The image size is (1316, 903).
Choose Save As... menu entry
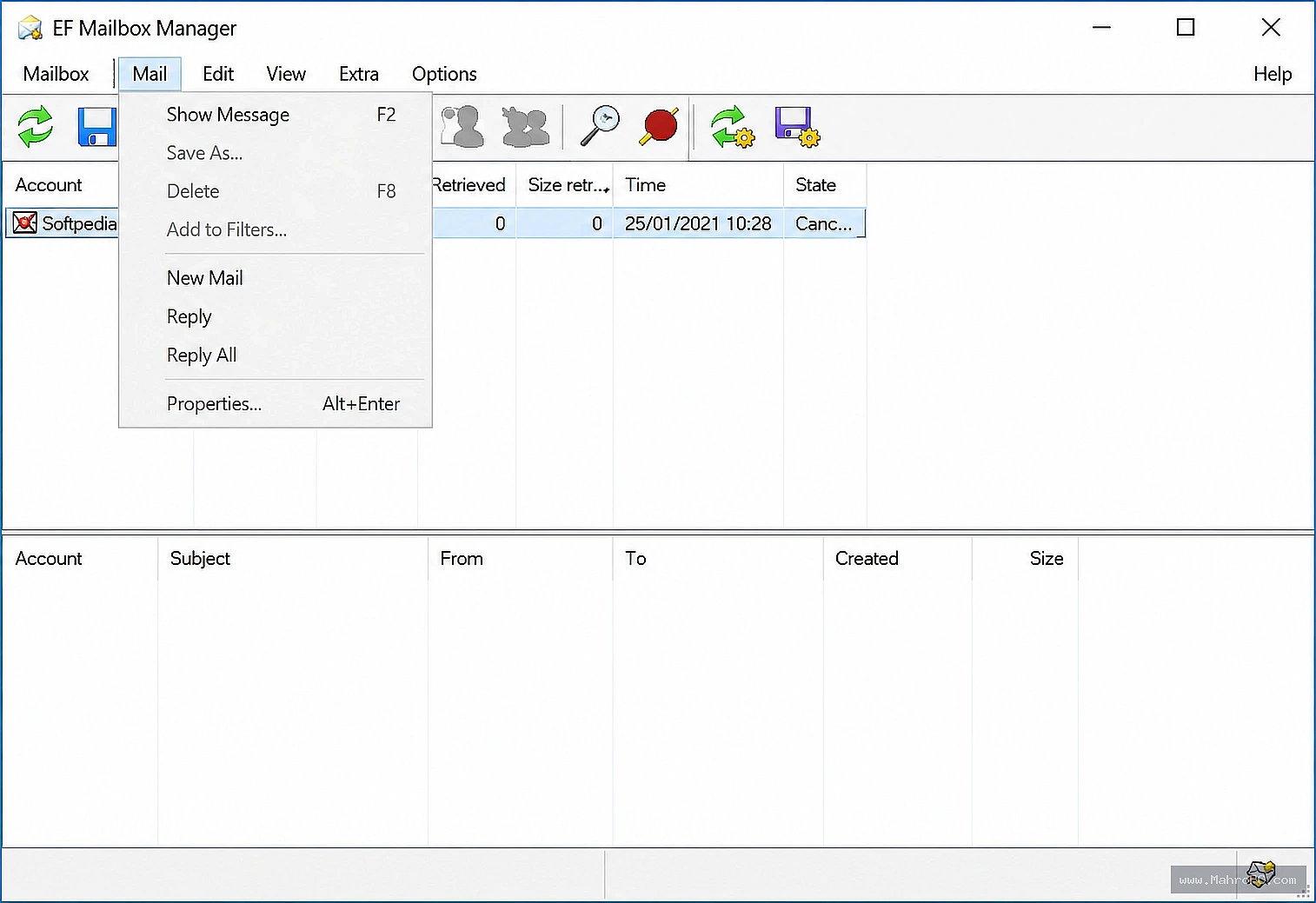[276, 153]
